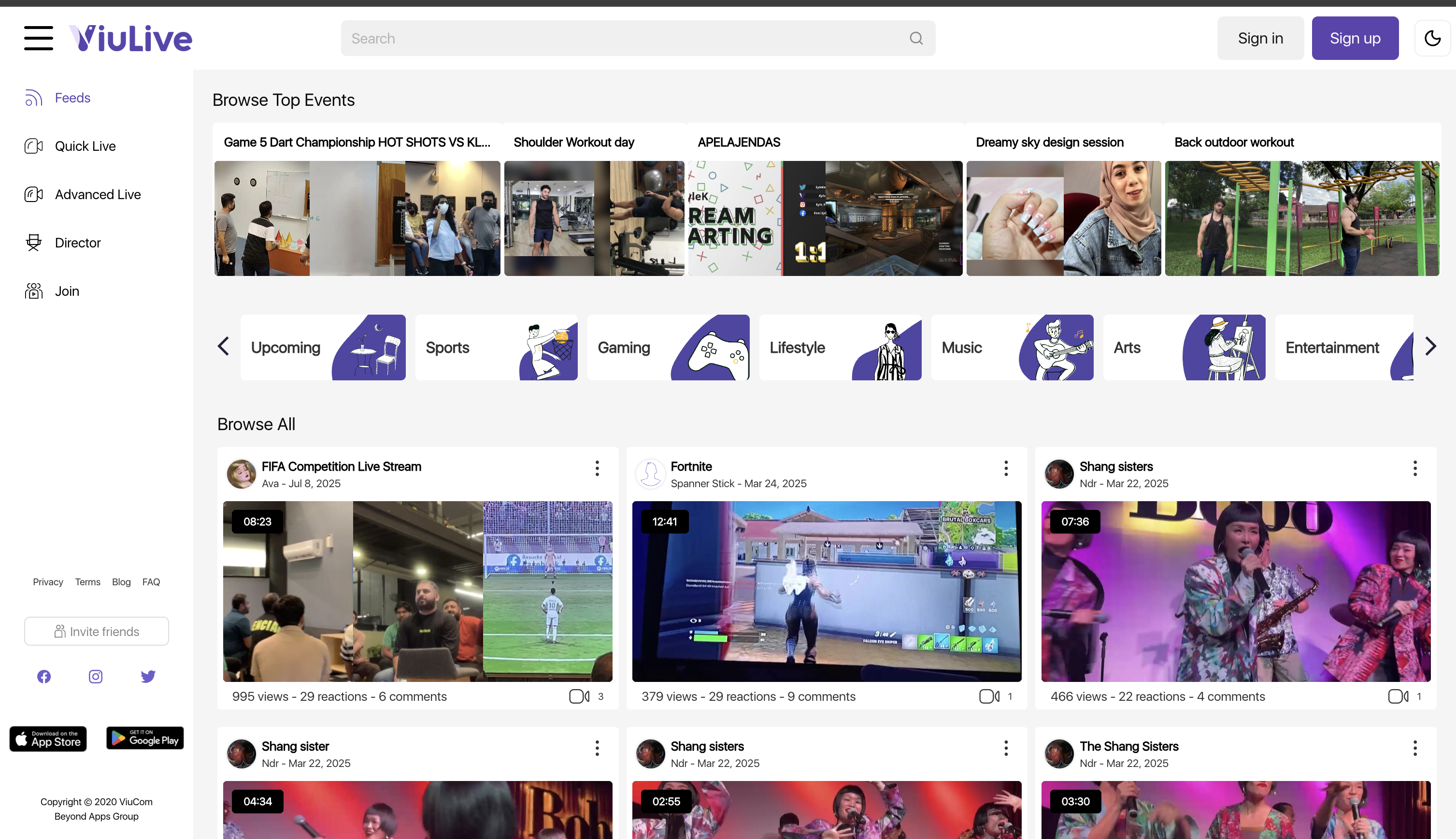Open Feeds in the sidebar
1456x839 pixels.
(x=57, y=98)
